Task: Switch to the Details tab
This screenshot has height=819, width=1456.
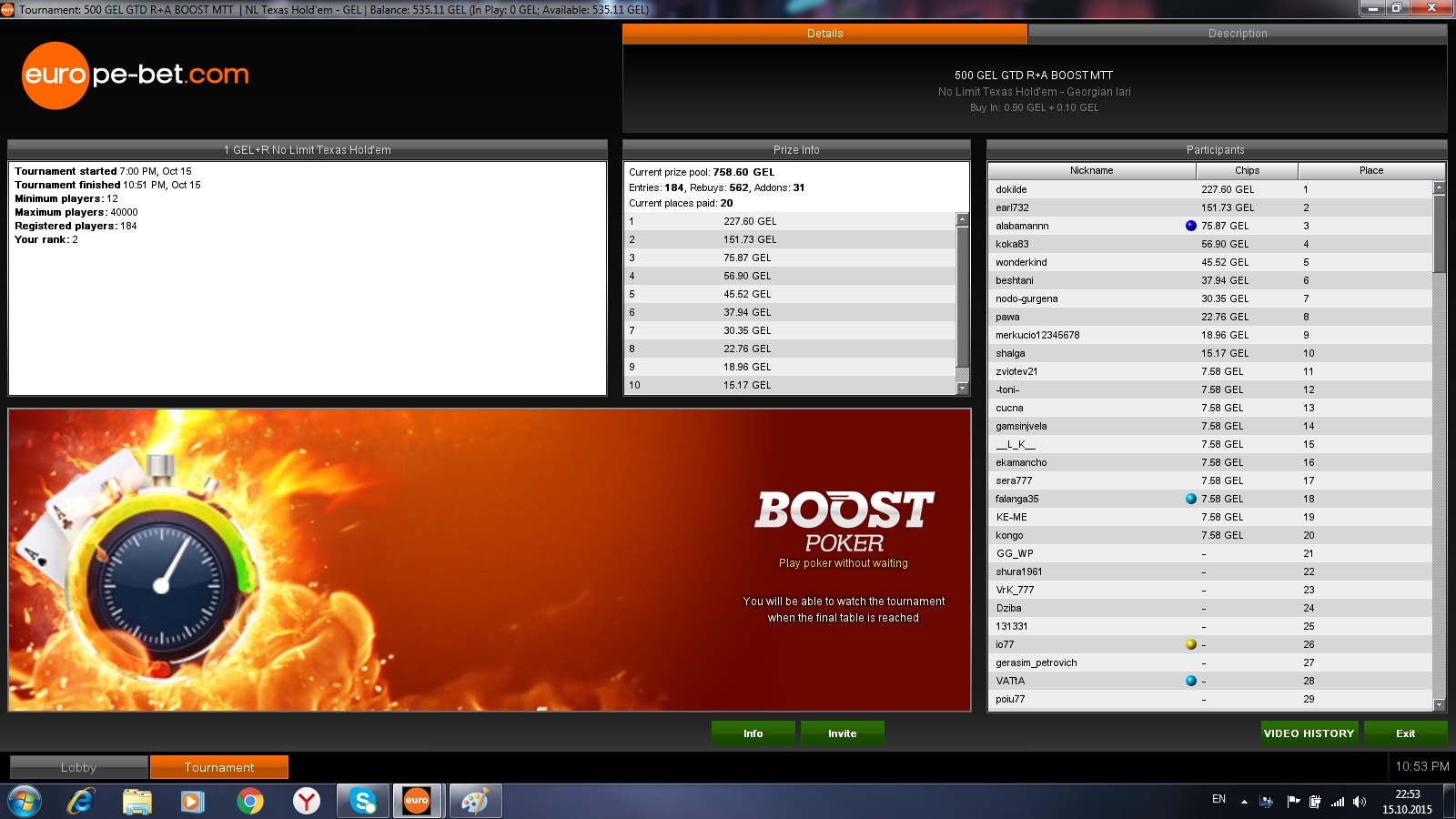Action: pos(824,34)
